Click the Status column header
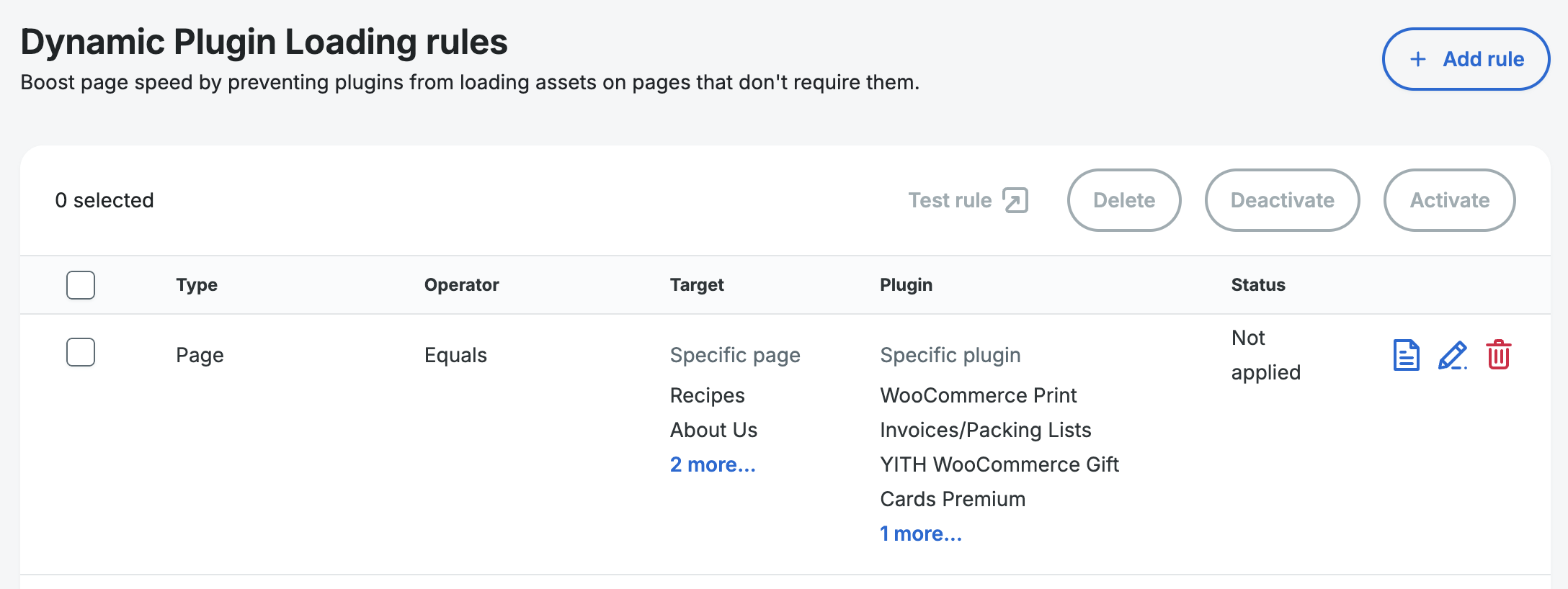The width and height of the screenshot is (1568, 589). 1257,285
